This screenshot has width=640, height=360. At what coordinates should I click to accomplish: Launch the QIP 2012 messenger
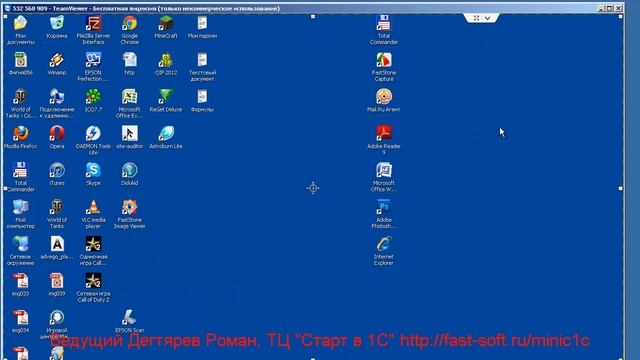[x=166, y=60]
